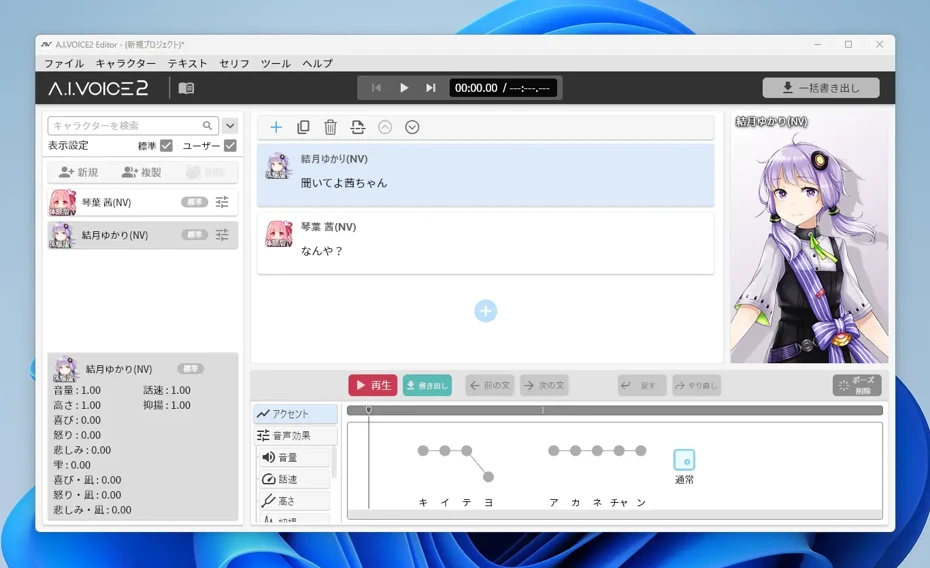This screenshot has width=930, height=568.
Task: Create a new character with 新規
Action: click(78, 173)
